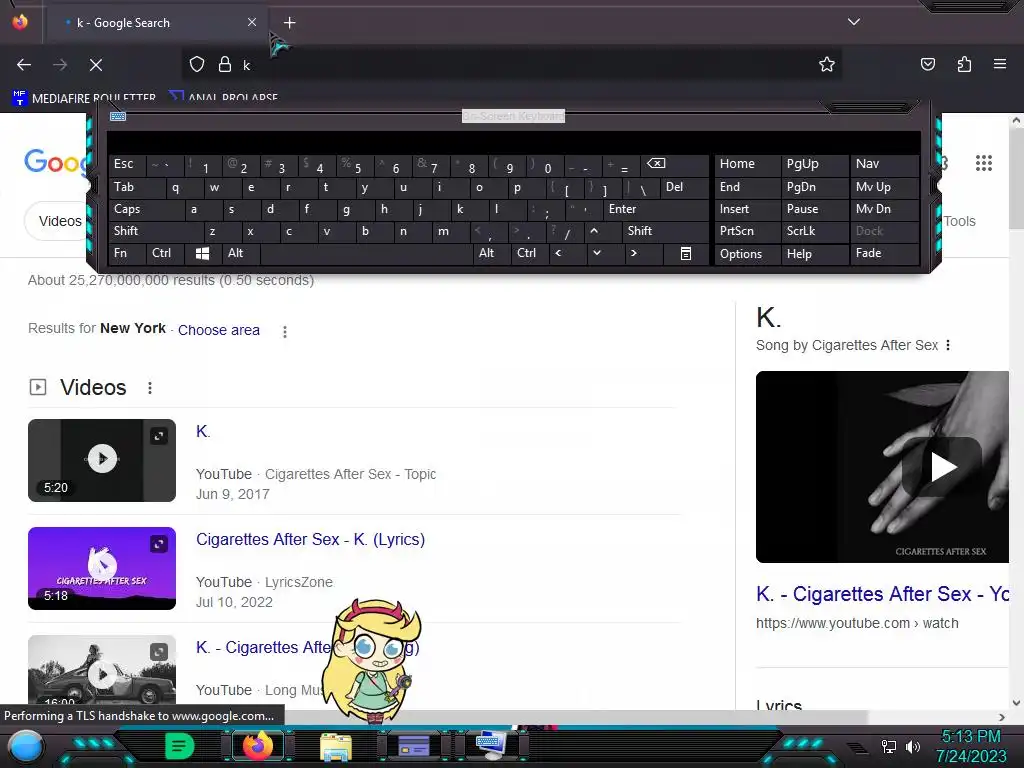This screenshot has height=768, width=1024.
Task: Bookmark this page with the star icon
Action: pos(827,64)
